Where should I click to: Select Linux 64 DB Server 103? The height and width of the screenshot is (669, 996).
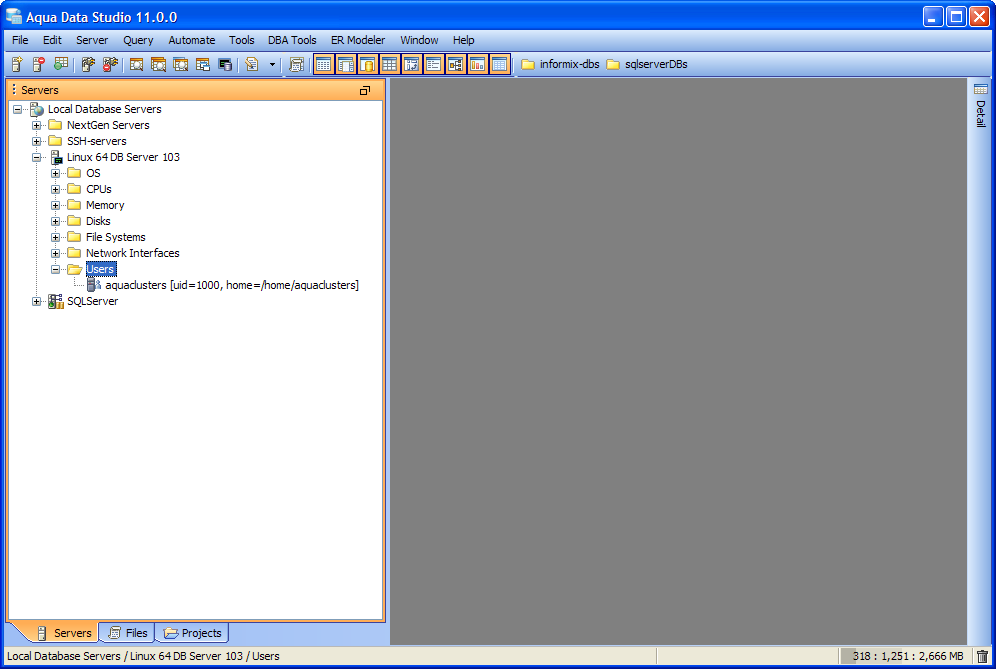[123, 157]
